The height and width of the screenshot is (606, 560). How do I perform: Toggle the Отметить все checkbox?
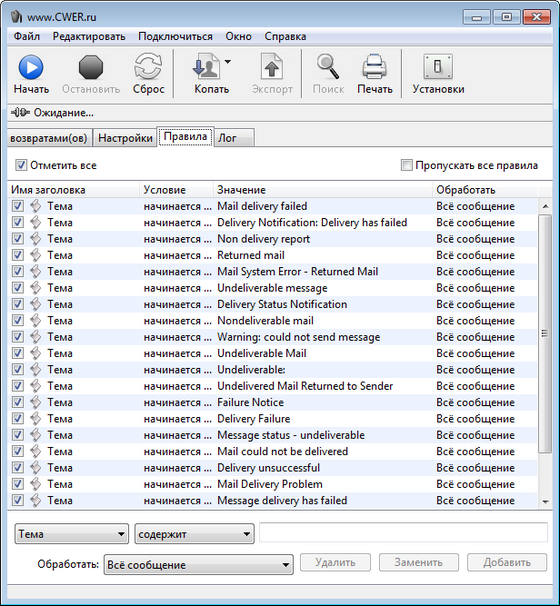click(20, 165)
